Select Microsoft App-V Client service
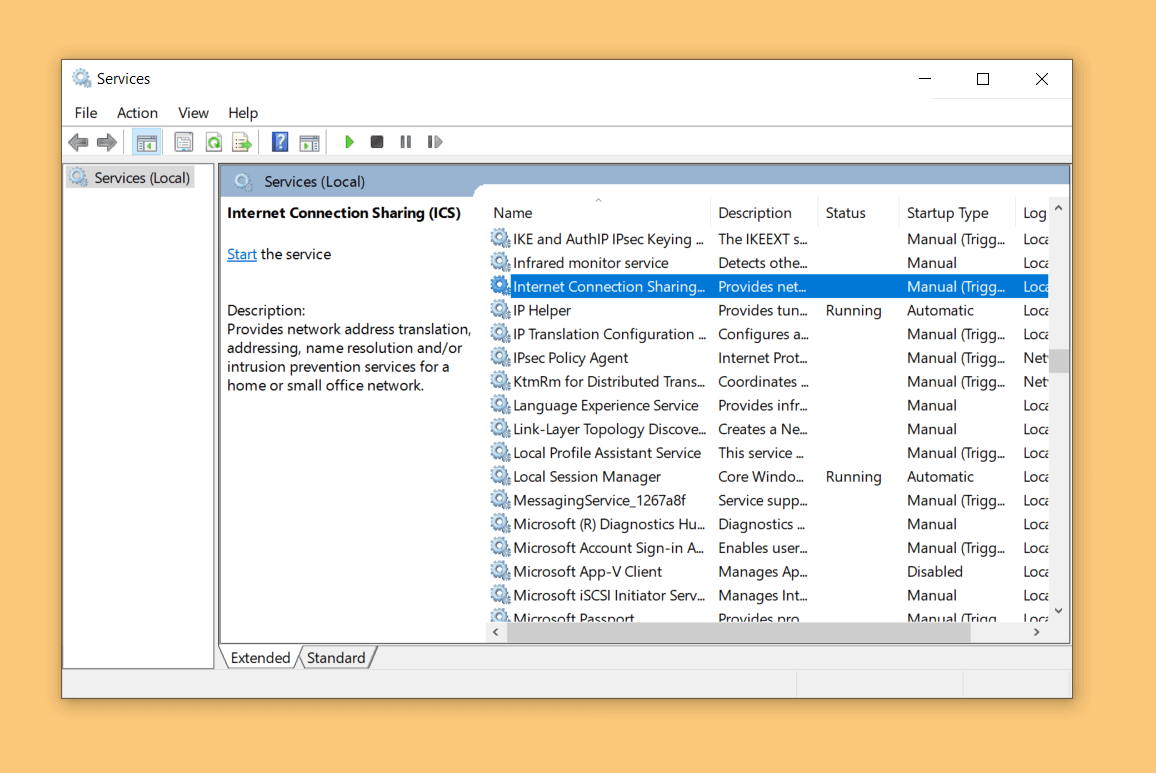The width and height of the screenshot is (1156, 773). (x=768, y=571)
